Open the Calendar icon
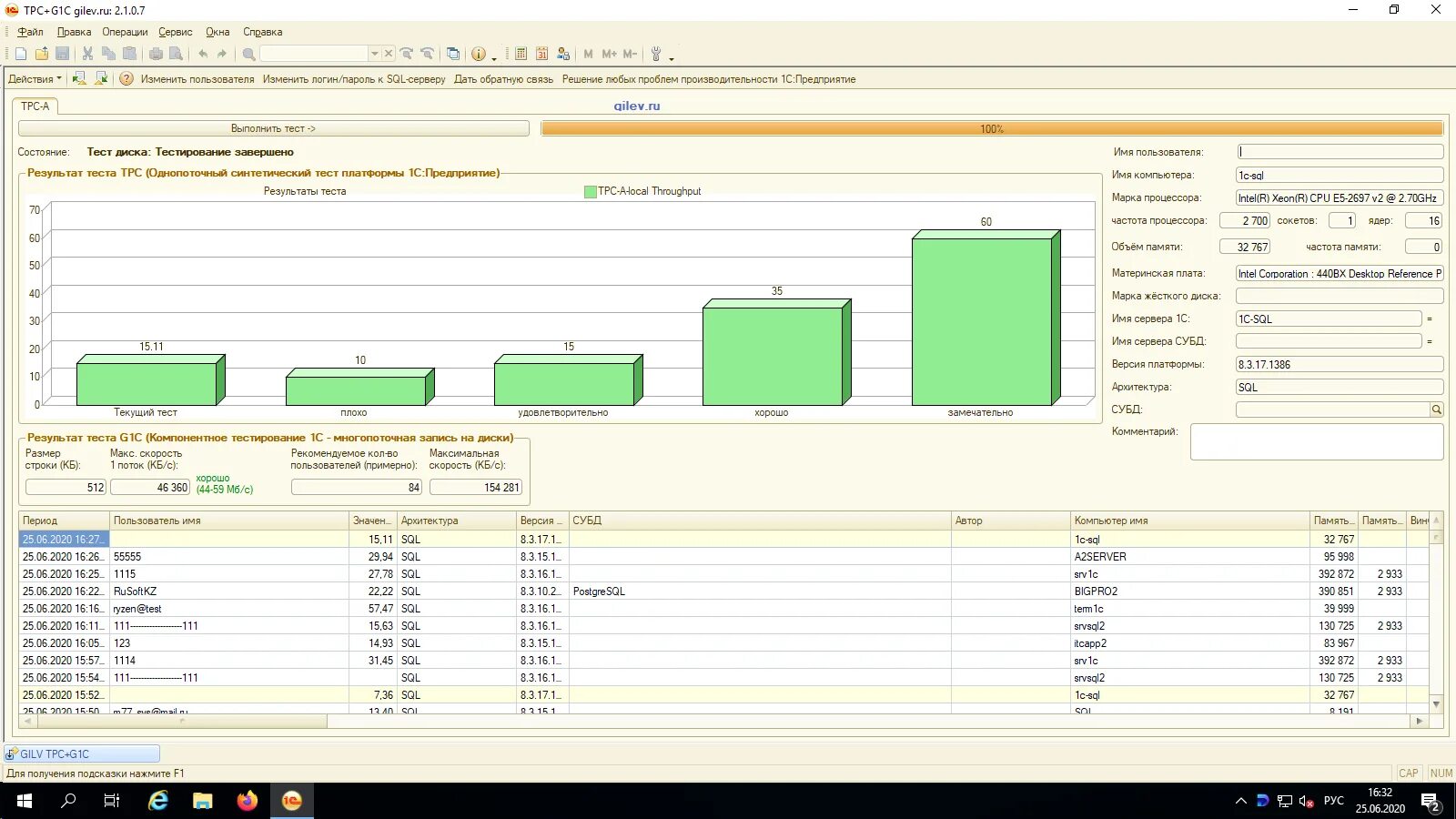Image resolution: width=1456 pixels, height=819 pixels. (542, 54)
